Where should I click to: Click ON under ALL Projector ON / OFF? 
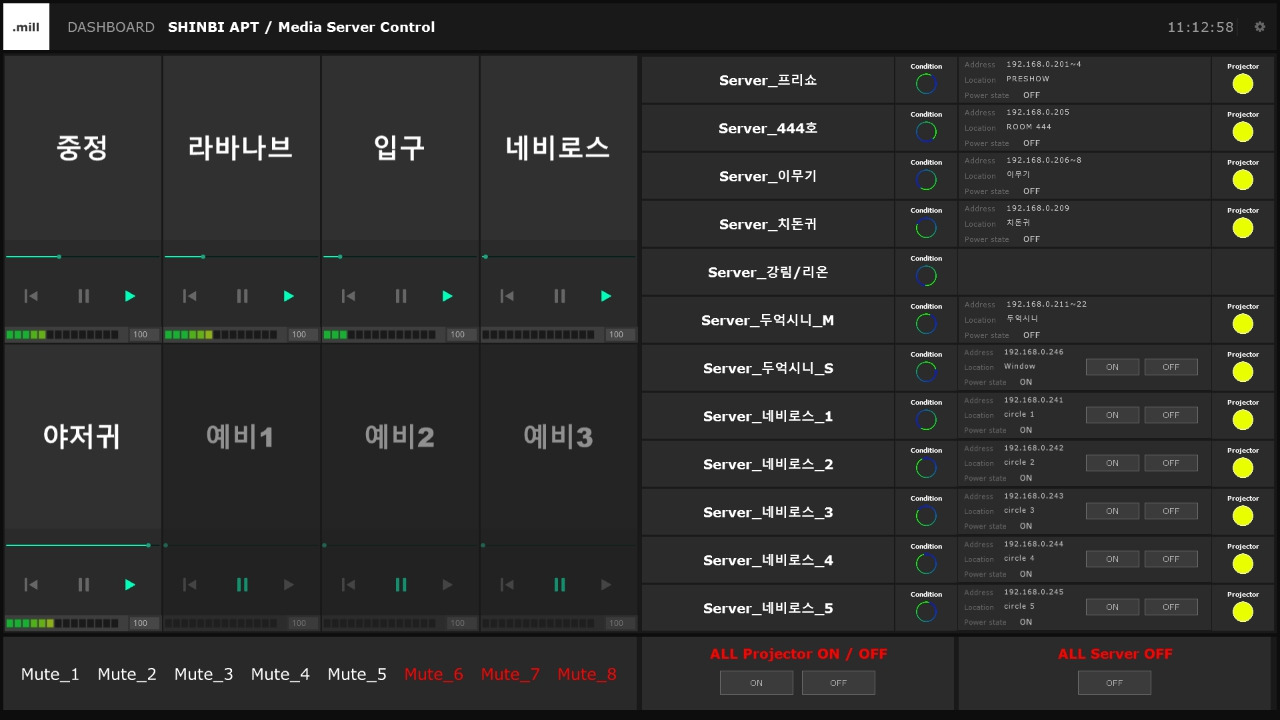(756, 682)
